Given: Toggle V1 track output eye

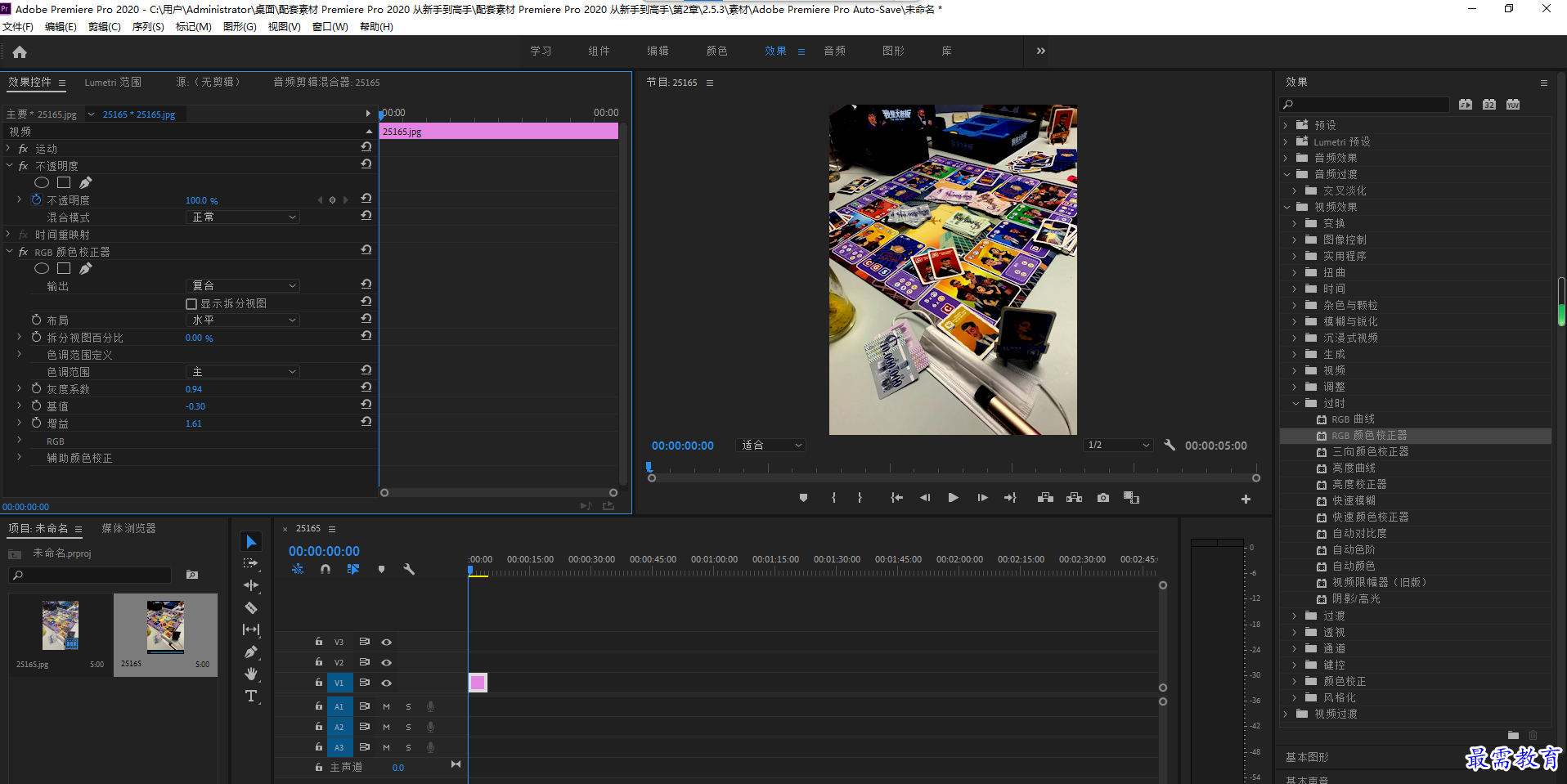Looking at the screenshot, I should (387, 683).
